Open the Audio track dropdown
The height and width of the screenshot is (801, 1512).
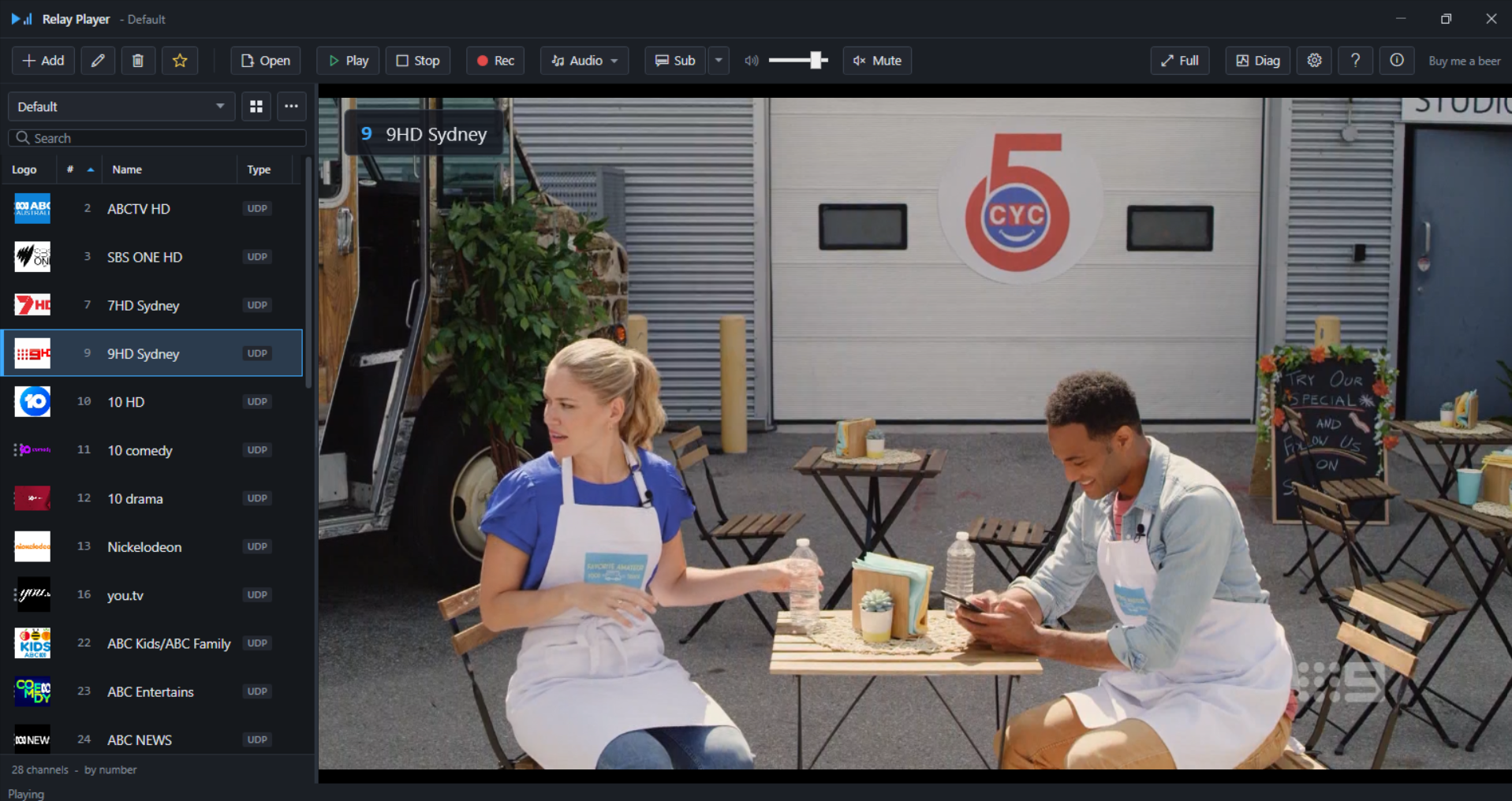pyautogui.click(x=584, y=61)
